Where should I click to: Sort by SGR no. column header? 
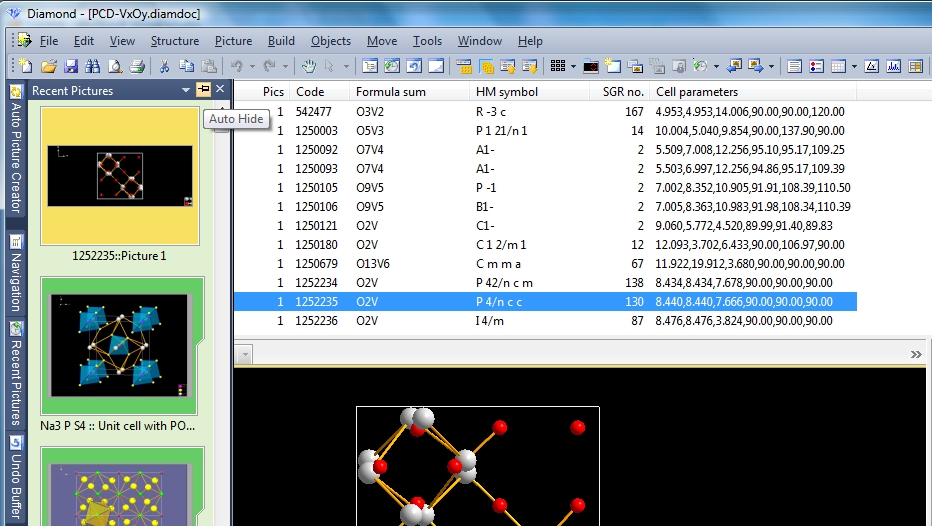click(622, 92)
